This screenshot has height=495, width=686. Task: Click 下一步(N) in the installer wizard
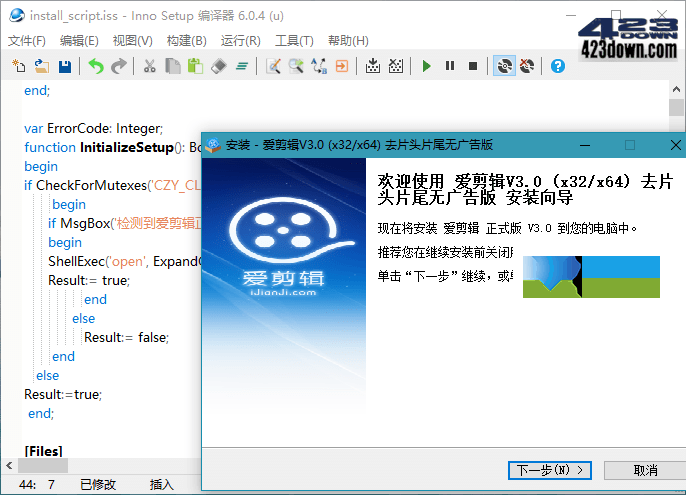(550, 470)
